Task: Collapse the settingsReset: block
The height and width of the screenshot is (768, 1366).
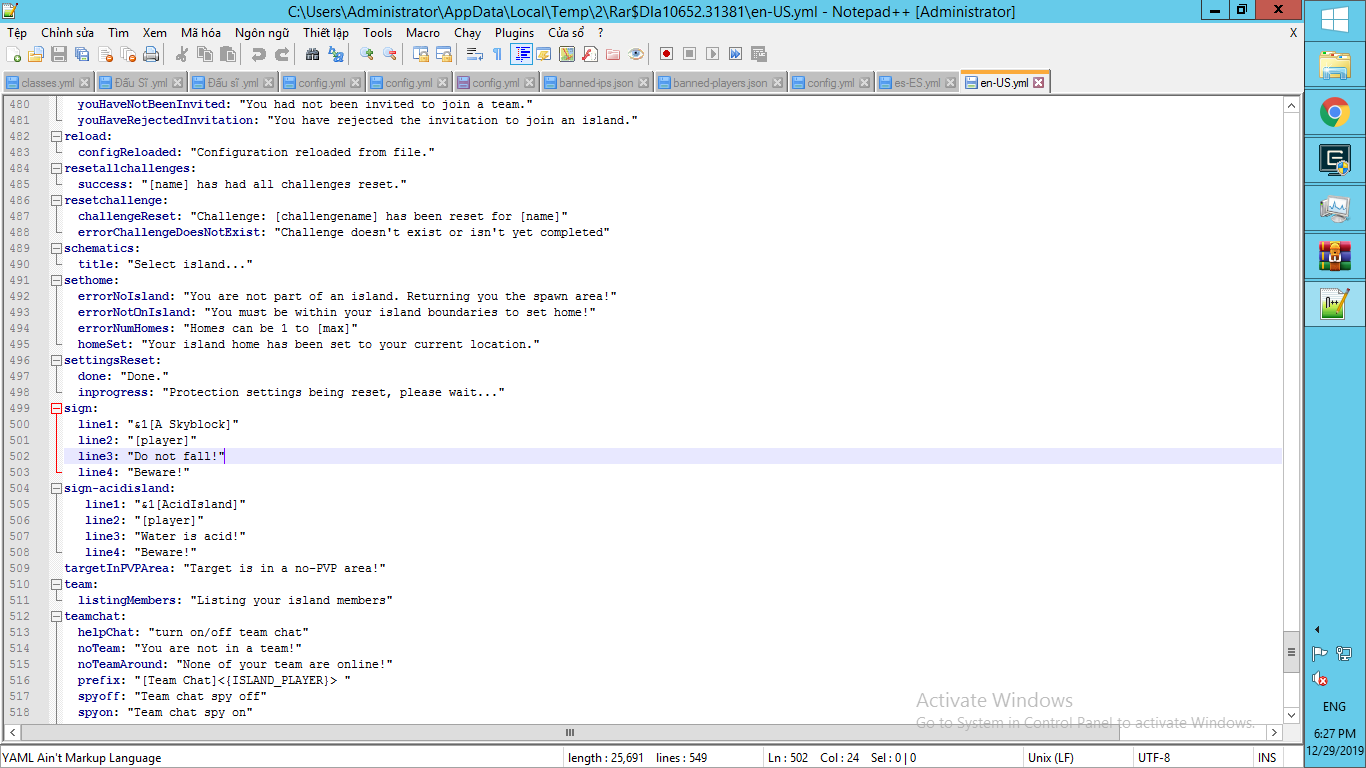Action: [x=56, y=360]
